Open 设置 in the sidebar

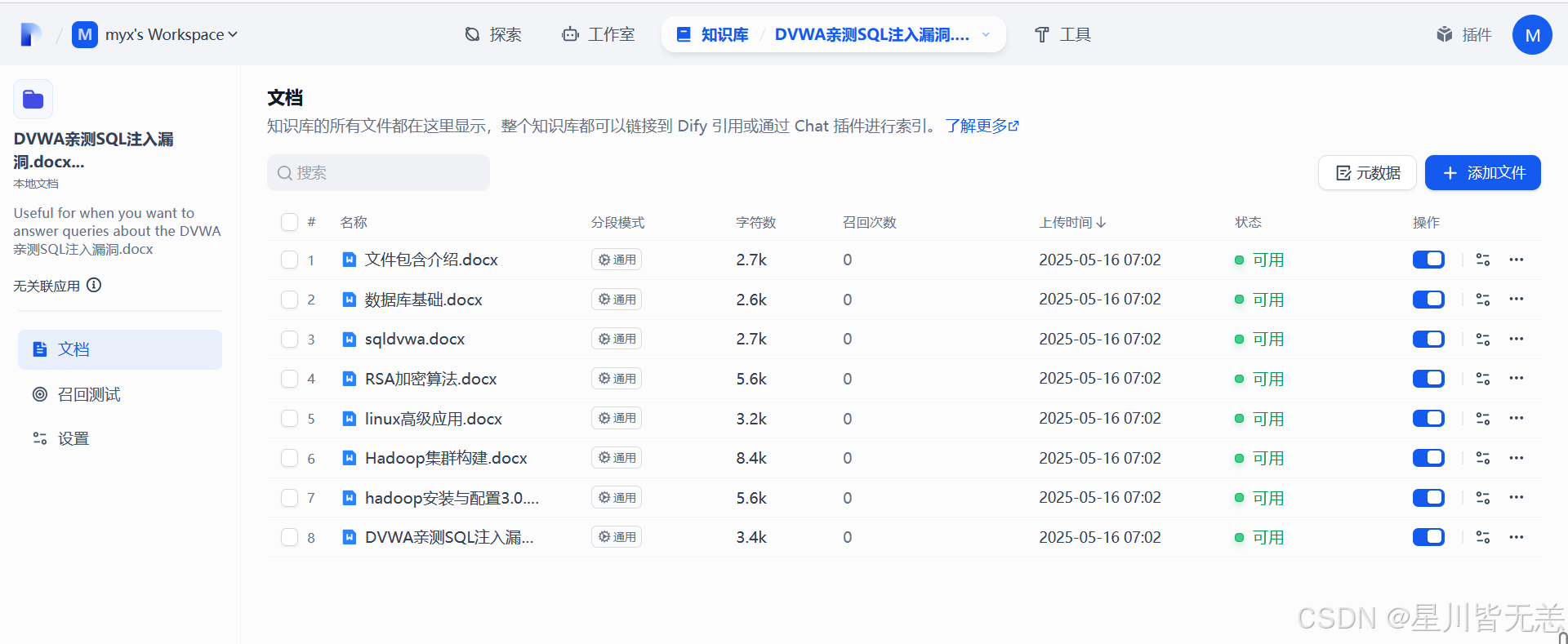120,438
